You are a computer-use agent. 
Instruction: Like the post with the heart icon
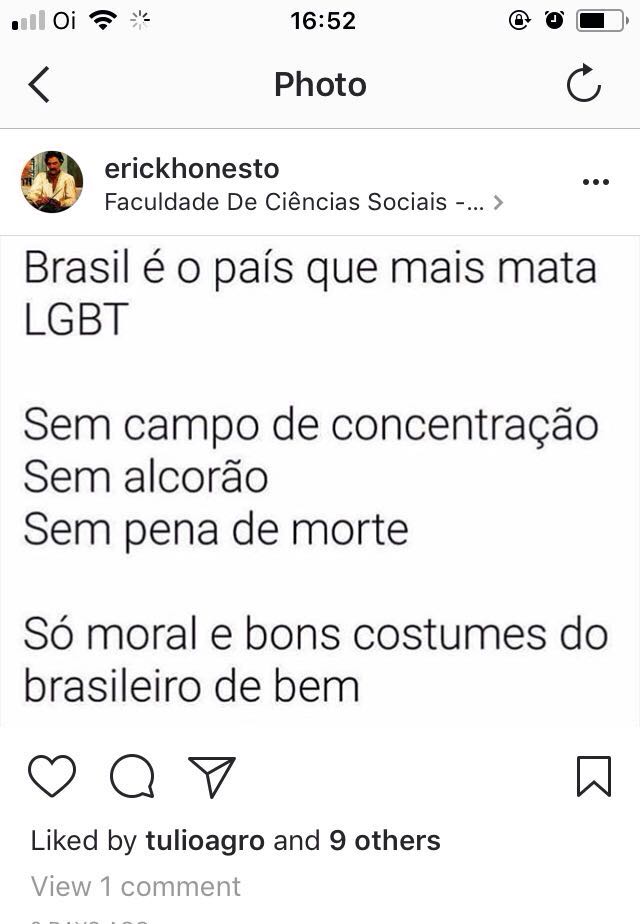[x=52, y=776]
